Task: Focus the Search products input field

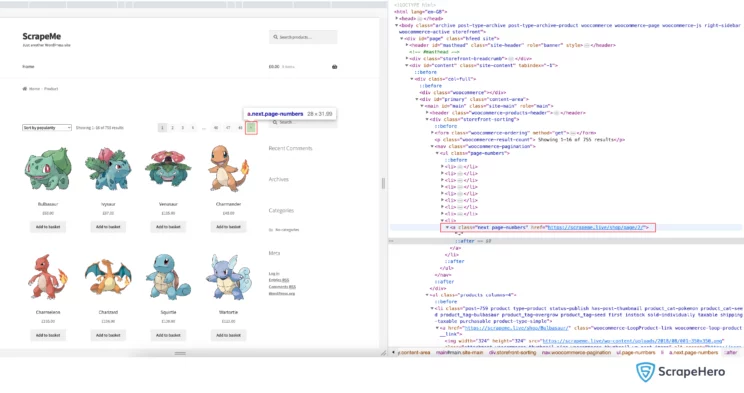Action: pos(303,37)
